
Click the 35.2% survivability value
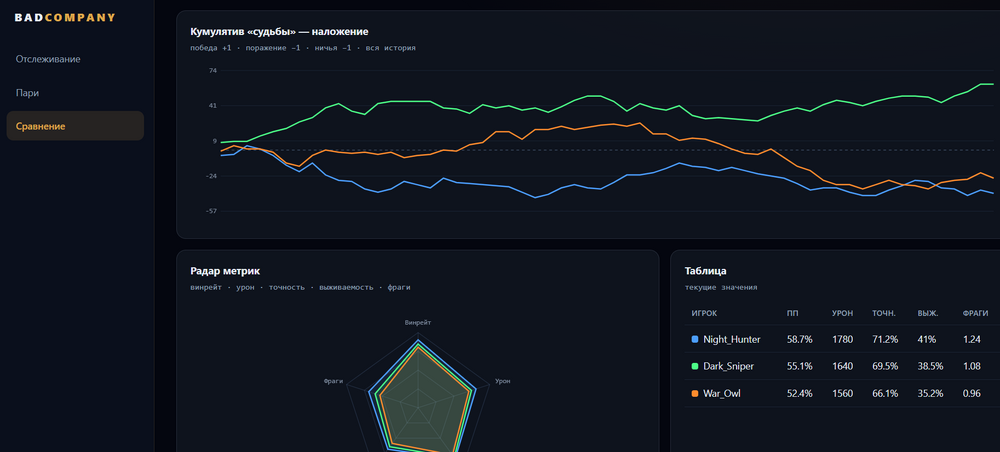(930, 394)
